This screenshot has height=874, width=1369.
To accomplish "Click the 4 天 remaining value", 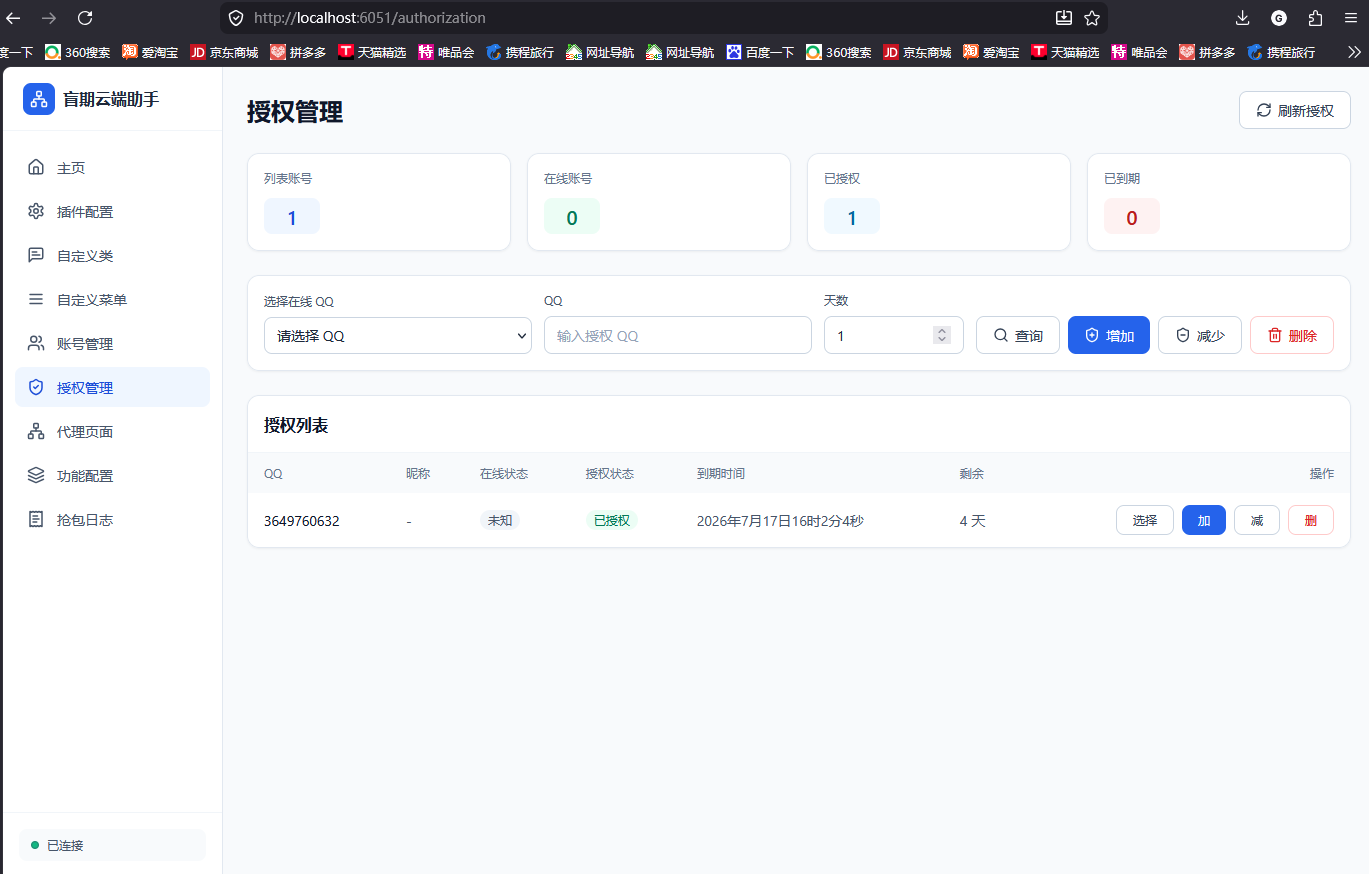I will tap(973, 521).
